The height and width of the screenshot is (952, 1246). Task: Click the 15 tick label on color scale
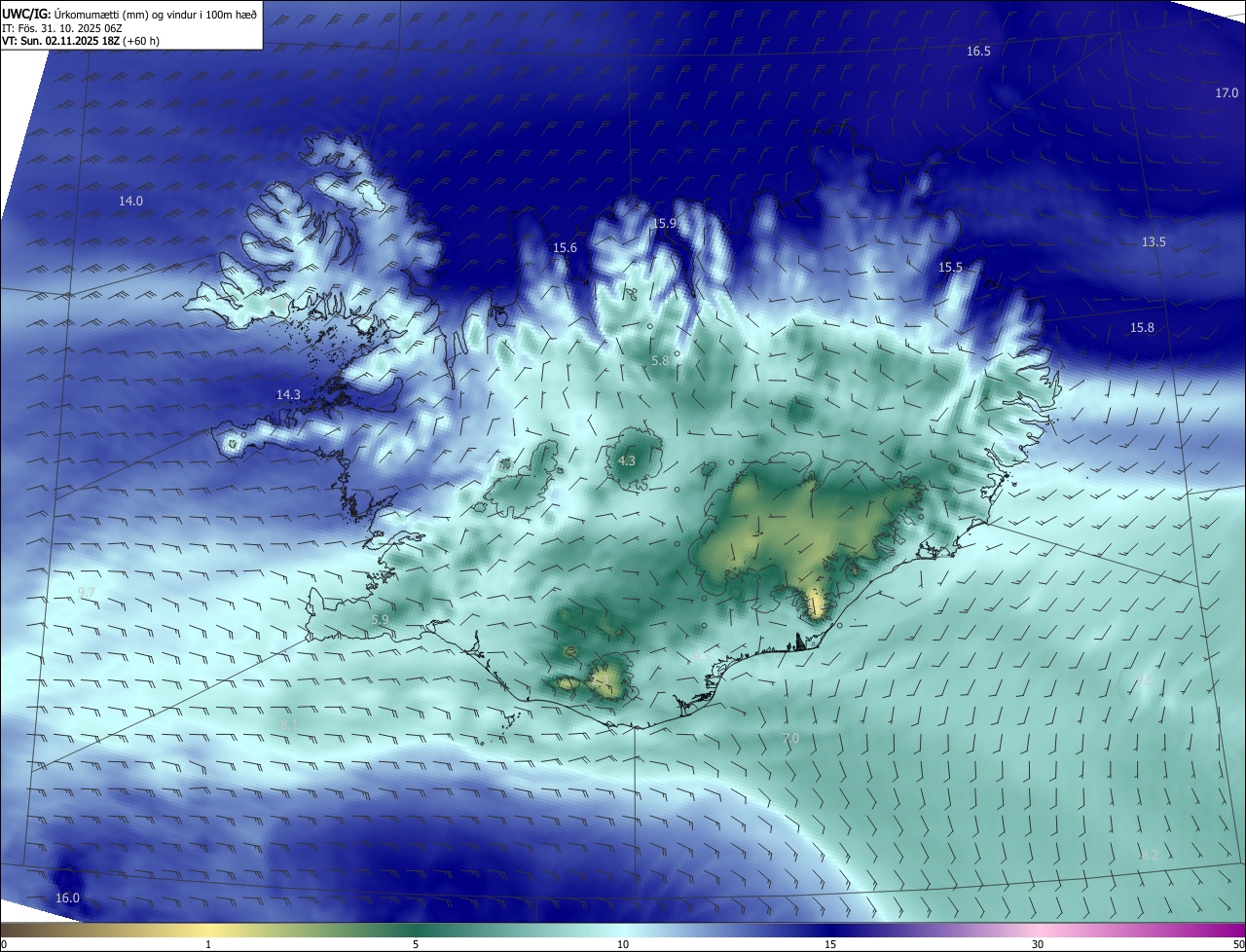tap(830, 944)
